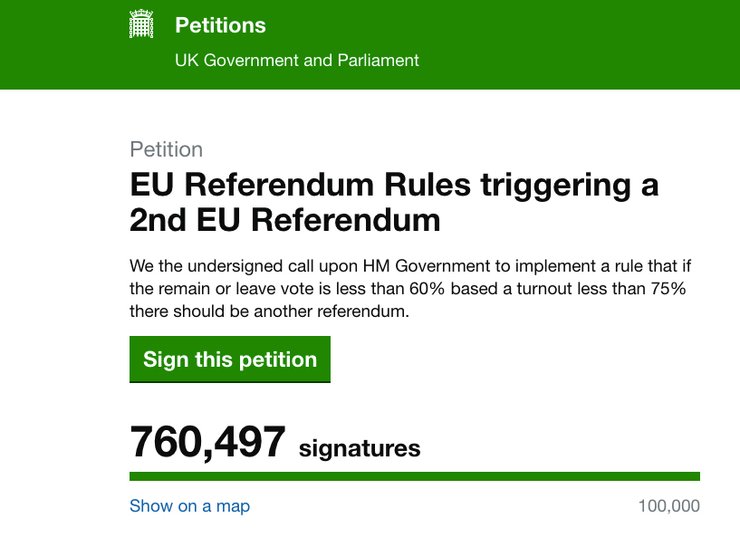Open the Show on a map link
This screenshot has width=740, height=546.
[x=190, y=506]
